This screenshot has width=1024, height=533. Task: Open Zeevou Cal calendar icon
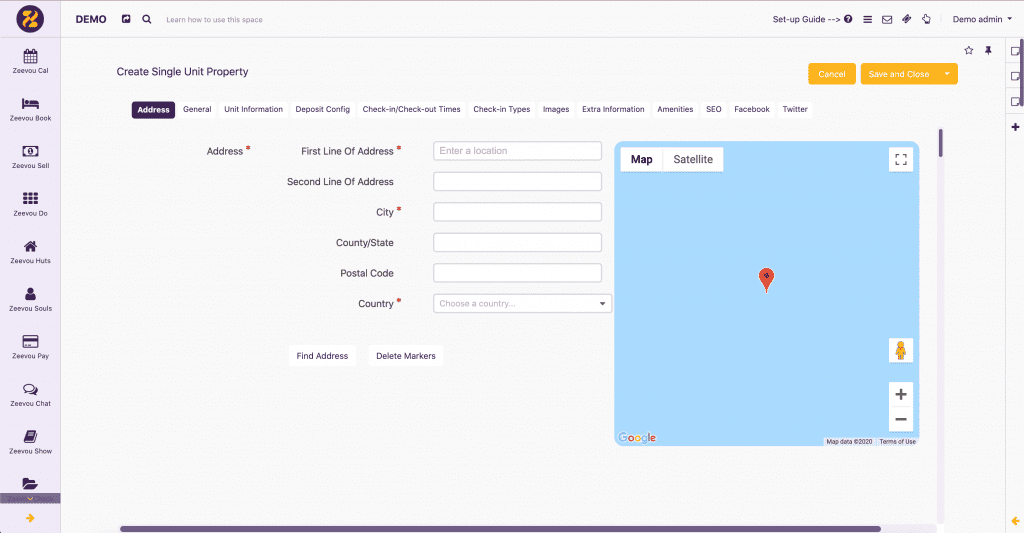pos(30,56)
